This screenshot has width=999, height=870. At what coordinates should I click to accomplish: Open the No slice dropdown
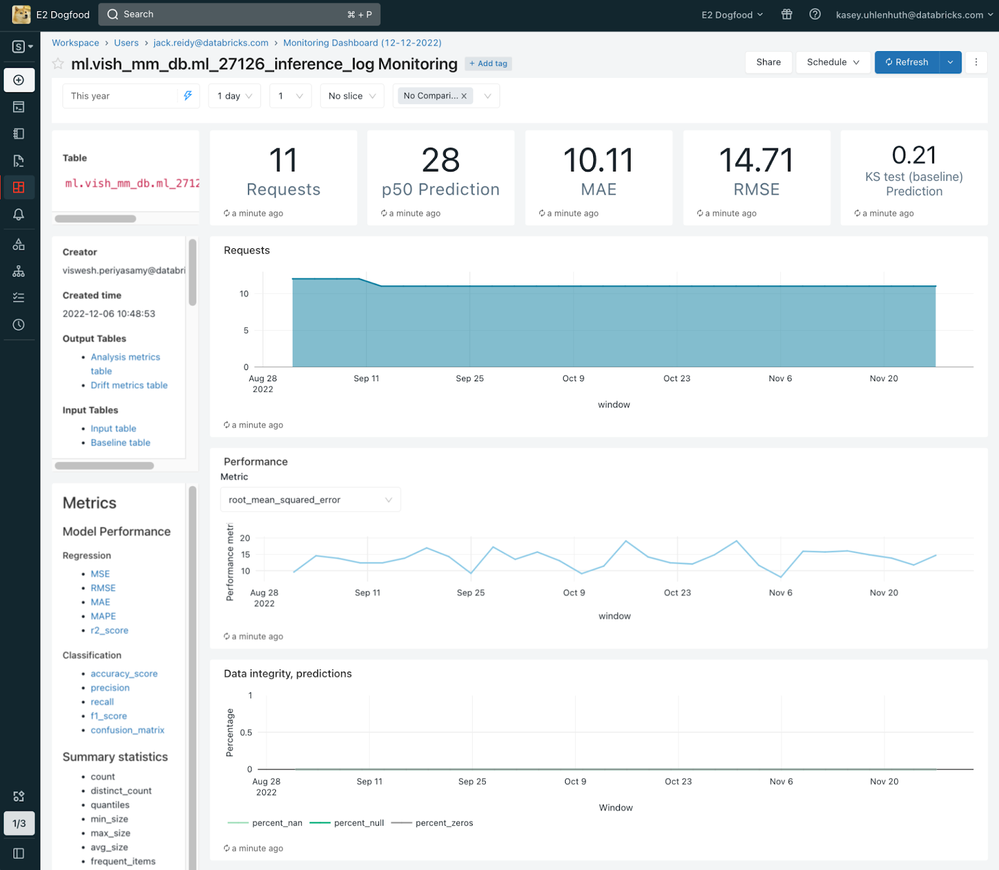[x=352, y=96]
